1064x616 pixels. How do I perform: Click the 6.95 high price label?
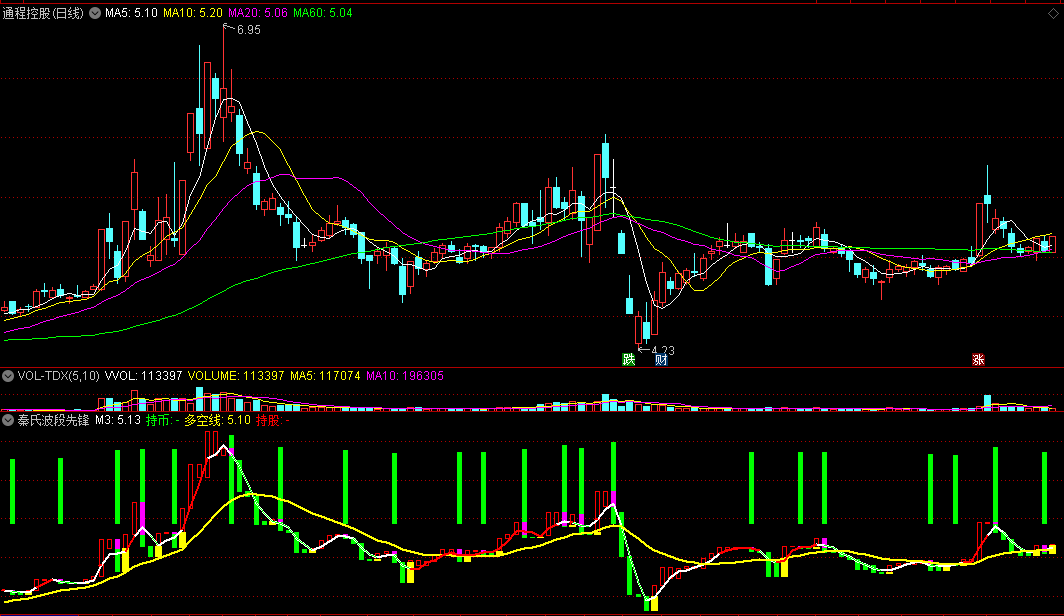click(x=248, y=30)
